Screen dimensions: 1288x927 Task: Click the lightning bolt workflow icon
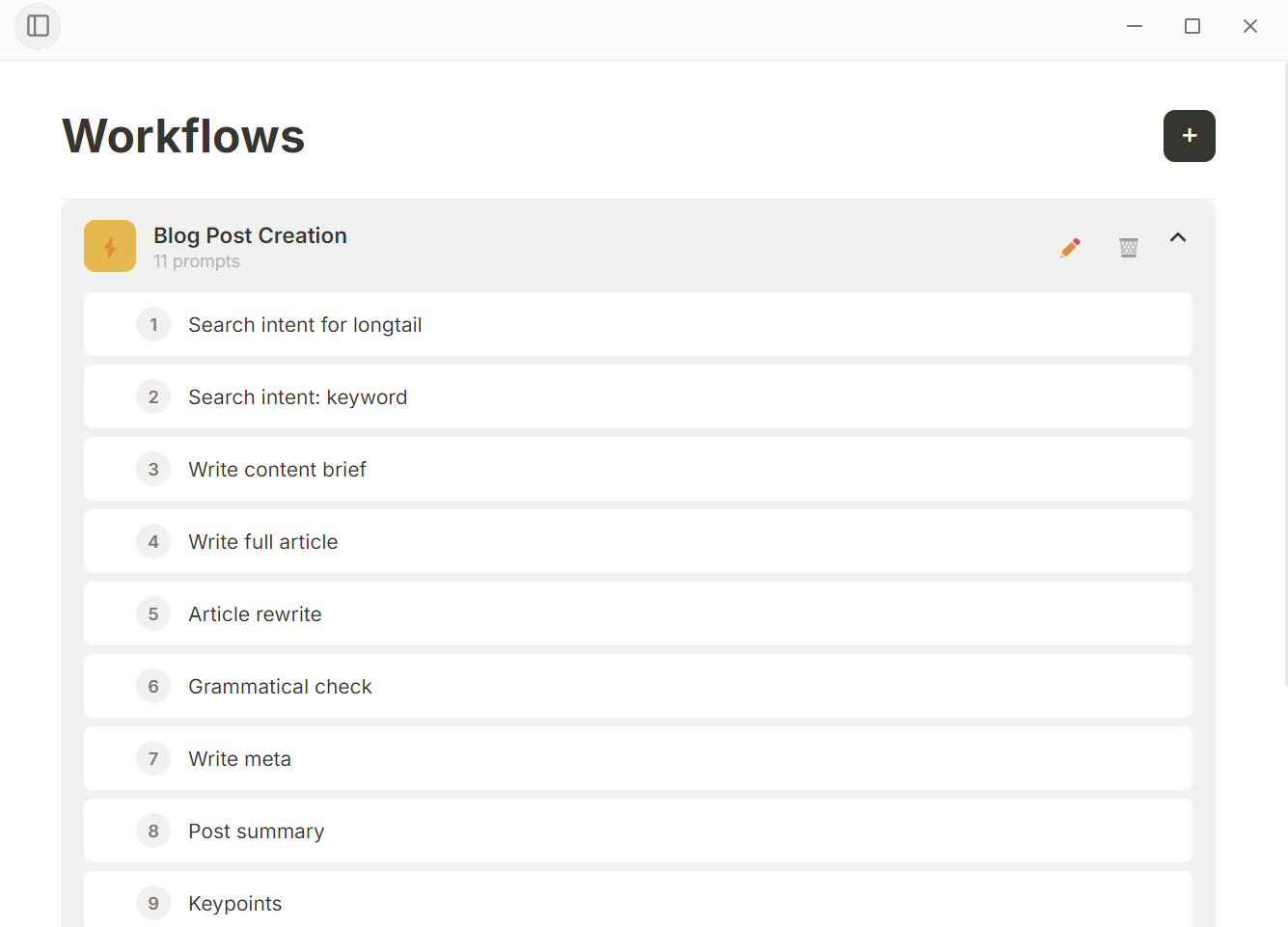pyautogui.click(x=109, y=246)
